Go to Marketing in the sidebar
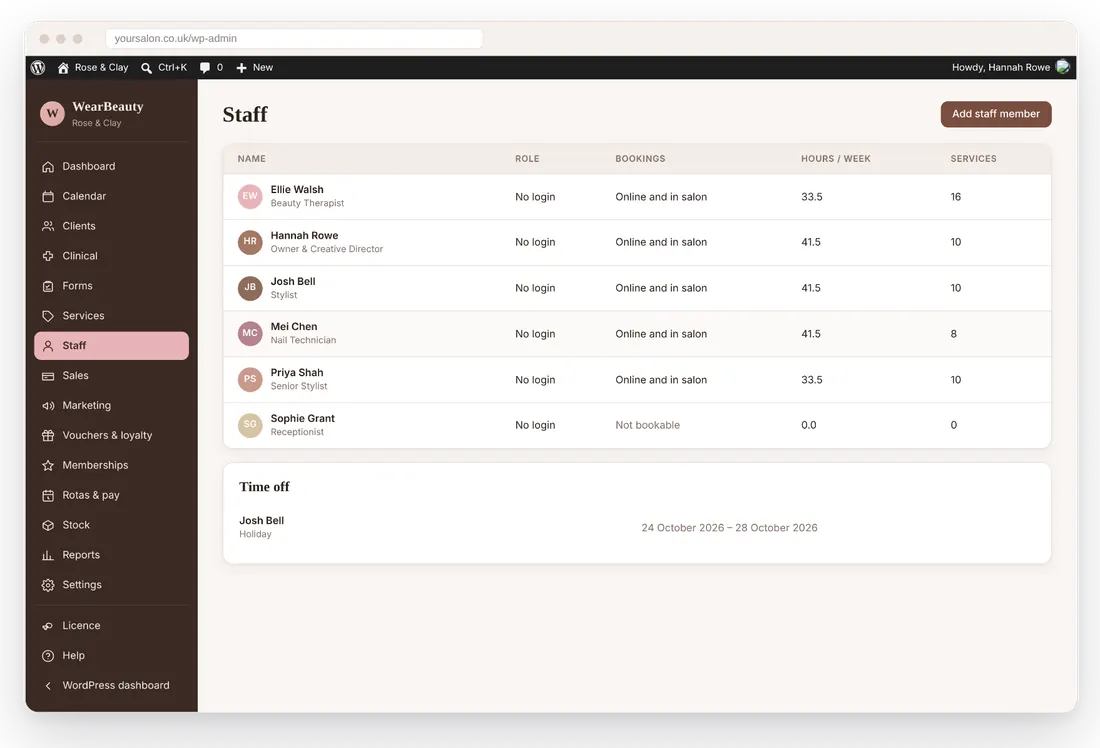Screen dimensions: 1100x748 (x=112, y=406)
